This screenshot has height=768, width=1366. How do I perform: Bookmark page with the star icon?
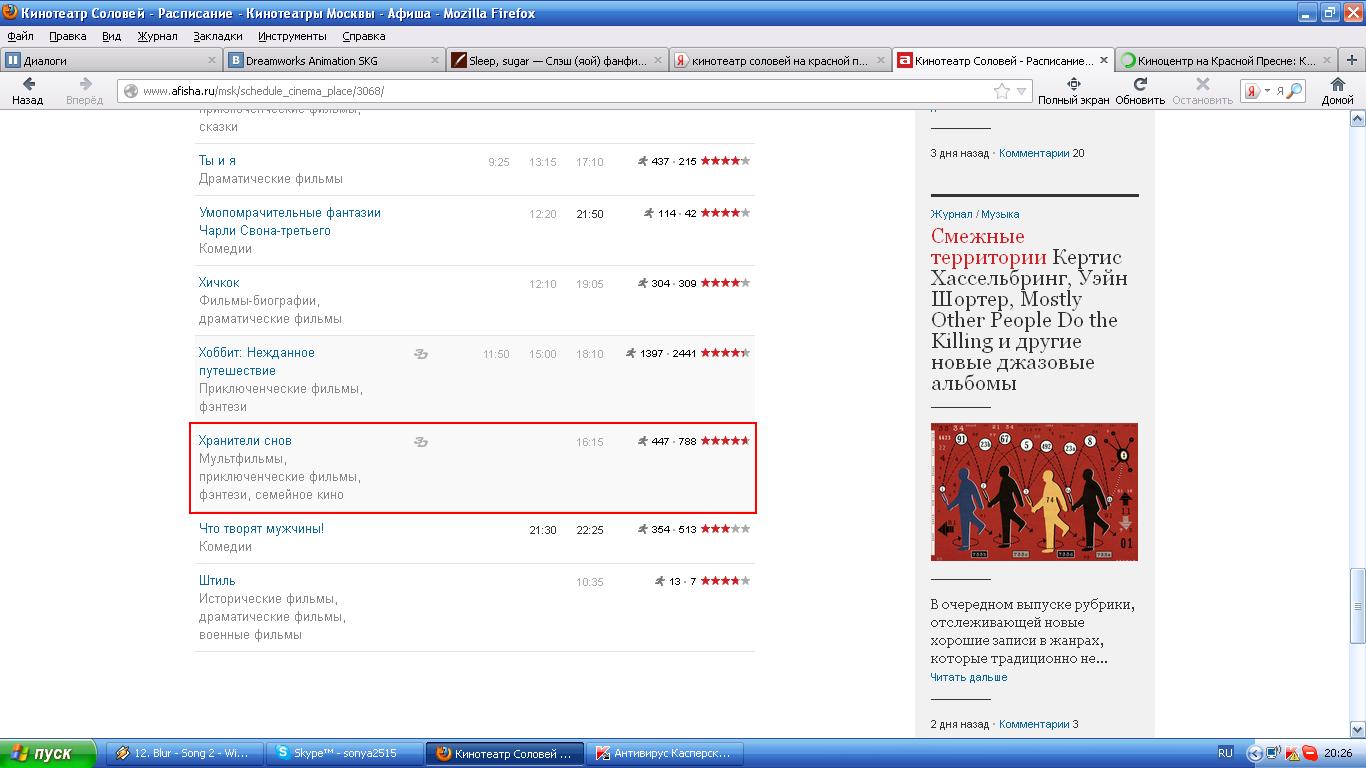(1002, 91)
